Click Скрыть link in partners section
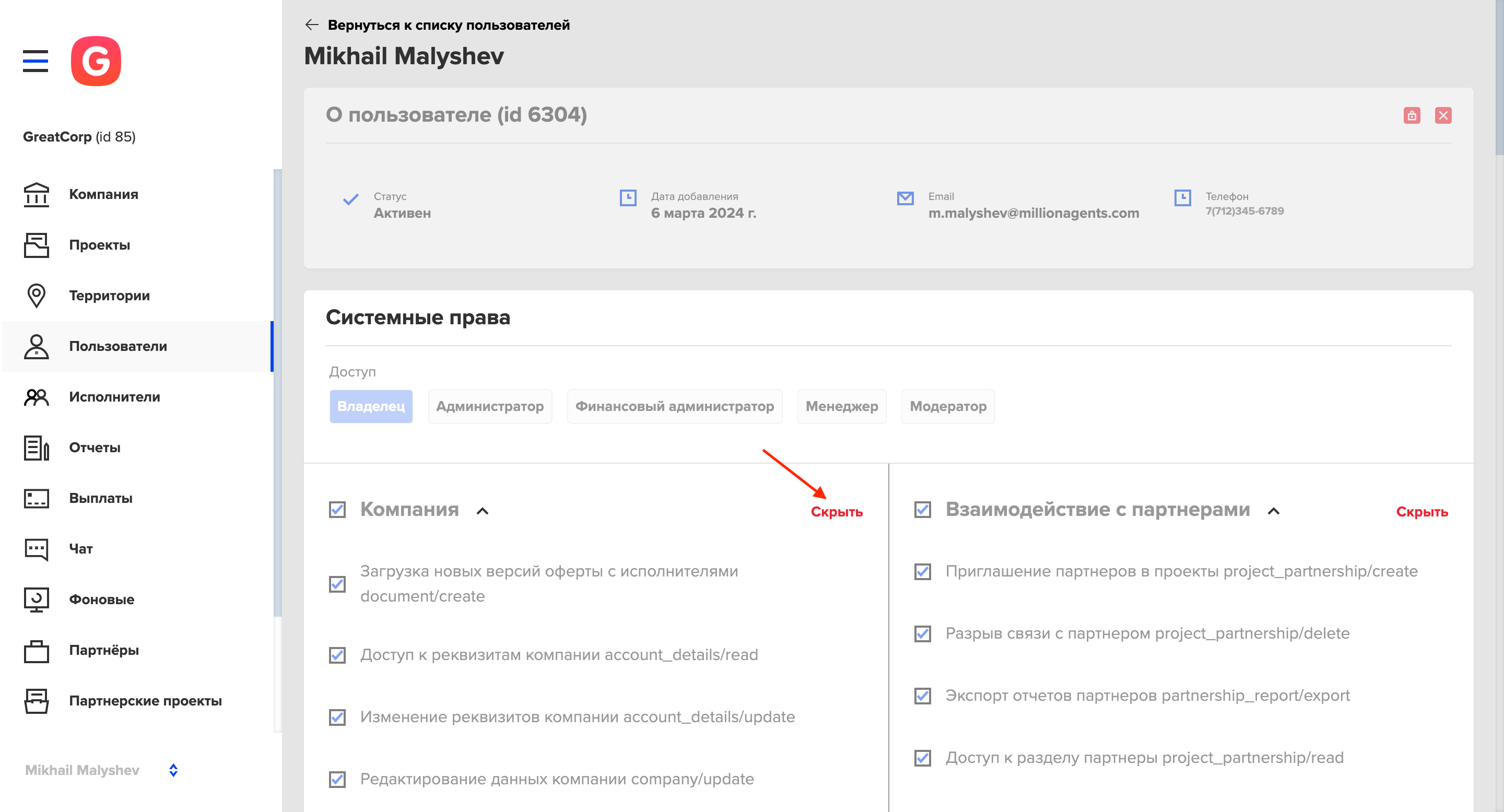This screenshot has height=812, width=1504. pos(1421,512)
